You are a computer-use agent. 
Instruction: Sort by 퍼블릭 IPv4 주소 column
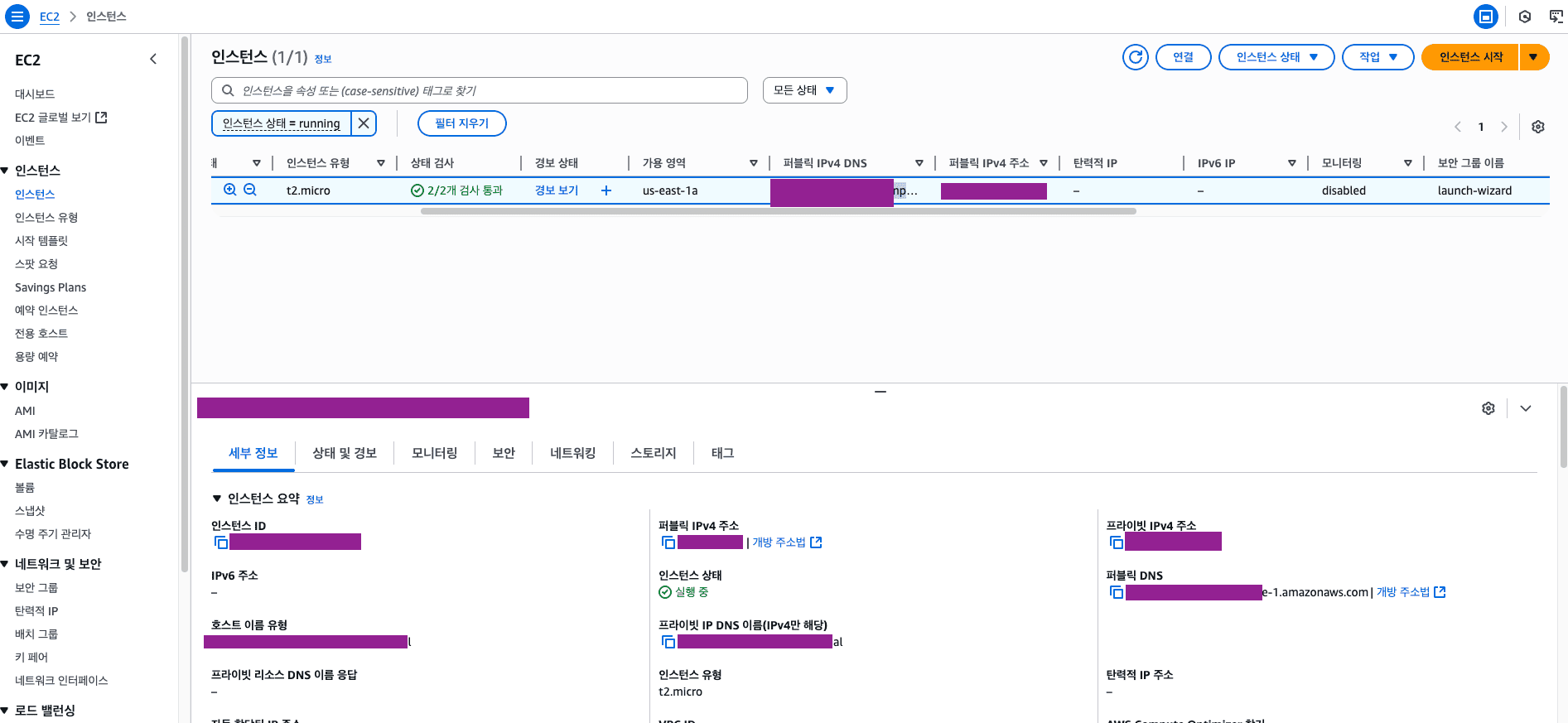[1044, 163]
